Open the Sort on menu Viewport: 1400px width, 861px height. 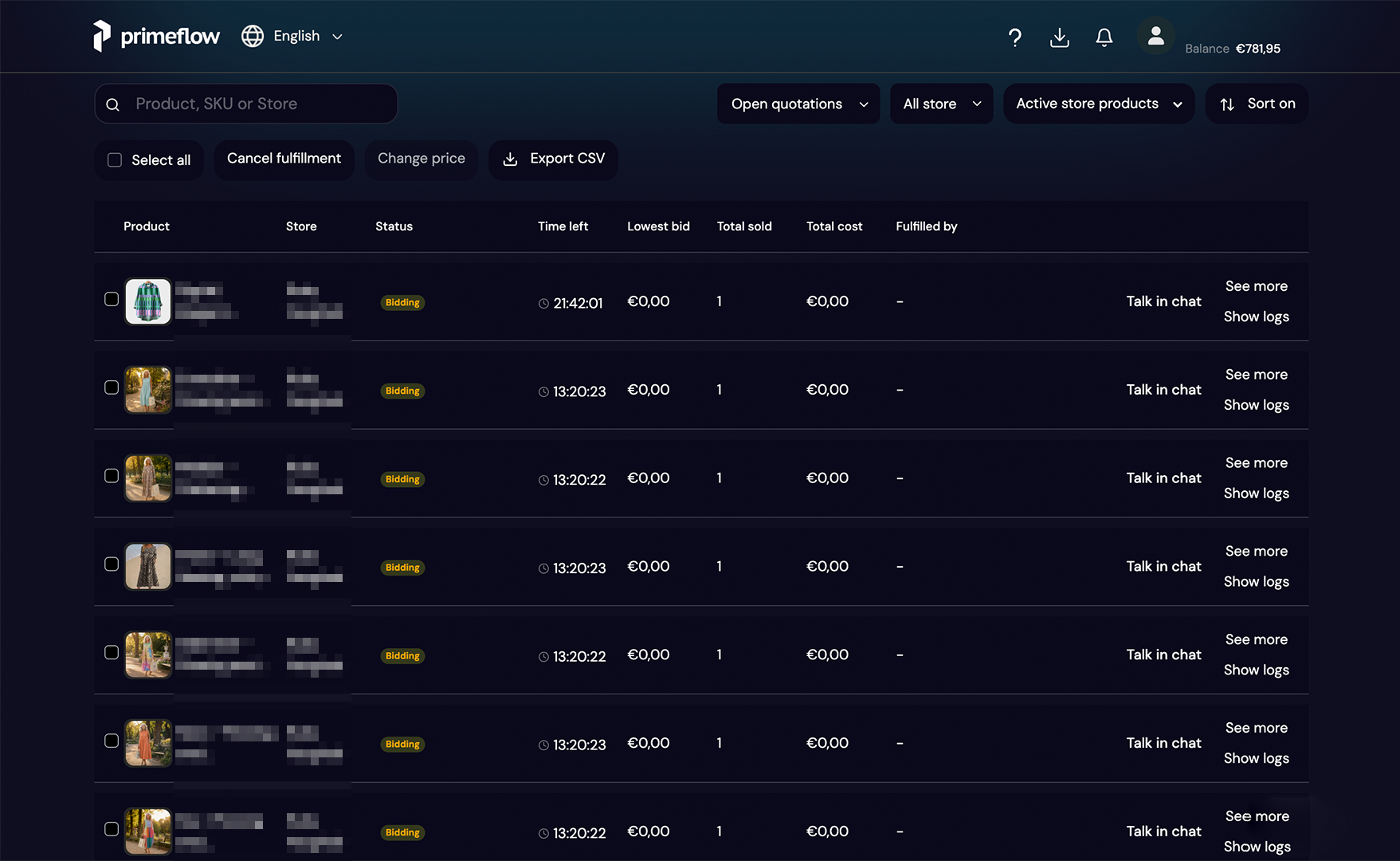[1257, 104]
